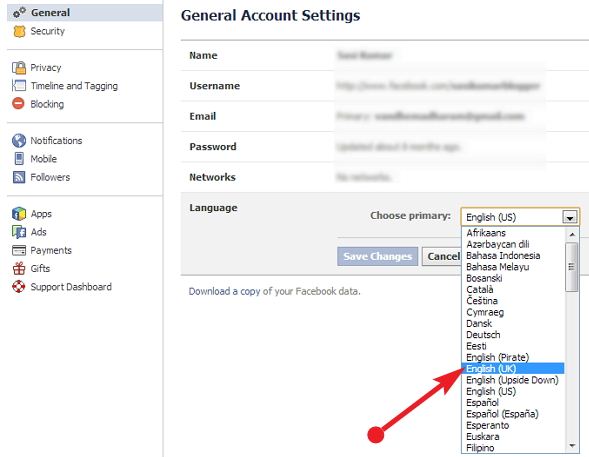Select English (Pirate) option
This screenshot has width=589, height=457.
[512, 357]
